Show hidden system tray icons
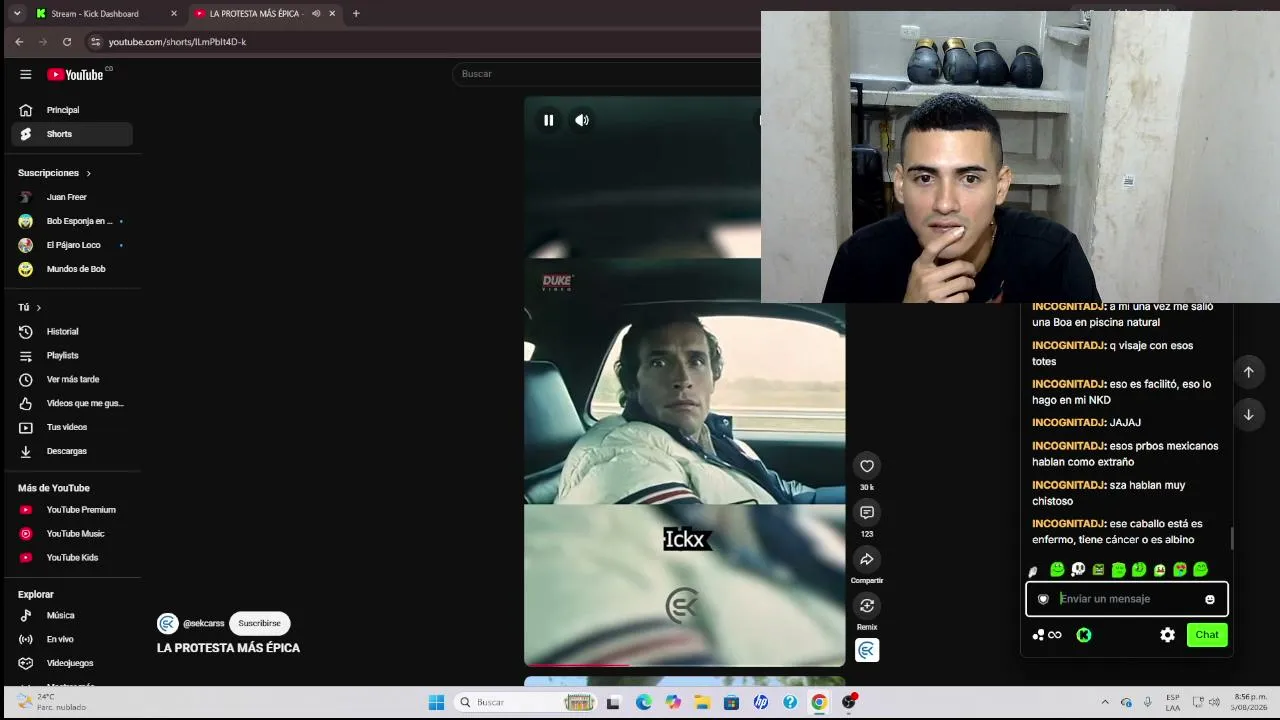The image size is (1280, 720). 1105,702
